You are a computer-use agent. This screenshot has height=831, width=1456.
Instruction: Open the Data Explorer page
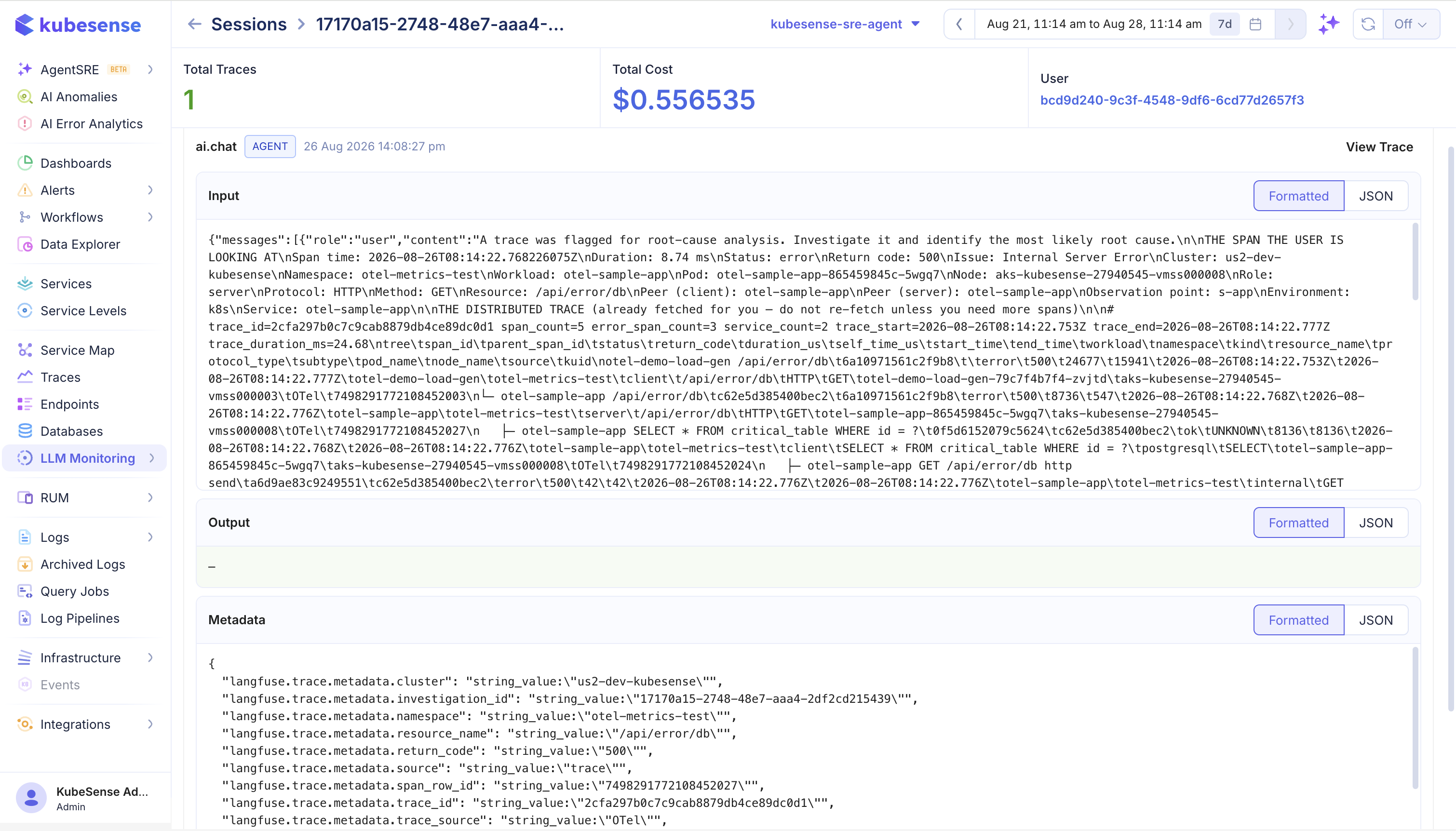[80, 244]
